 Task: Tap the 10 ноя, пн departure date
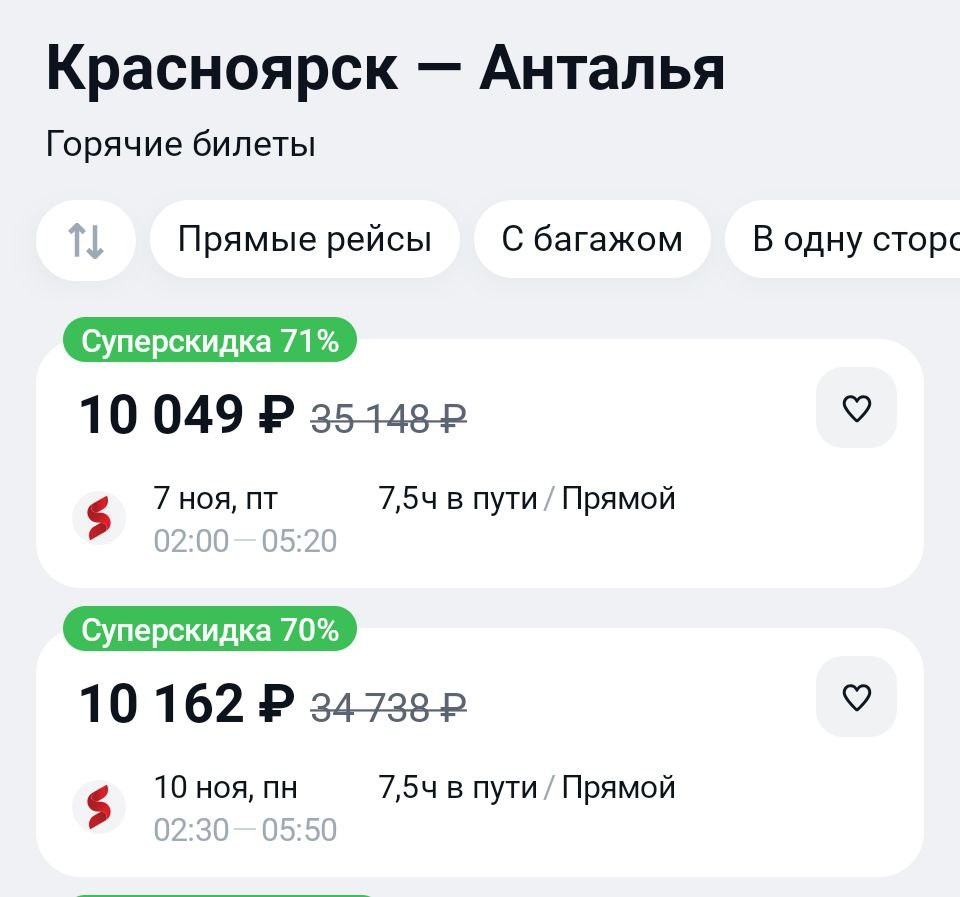click(x=225, y=787)
